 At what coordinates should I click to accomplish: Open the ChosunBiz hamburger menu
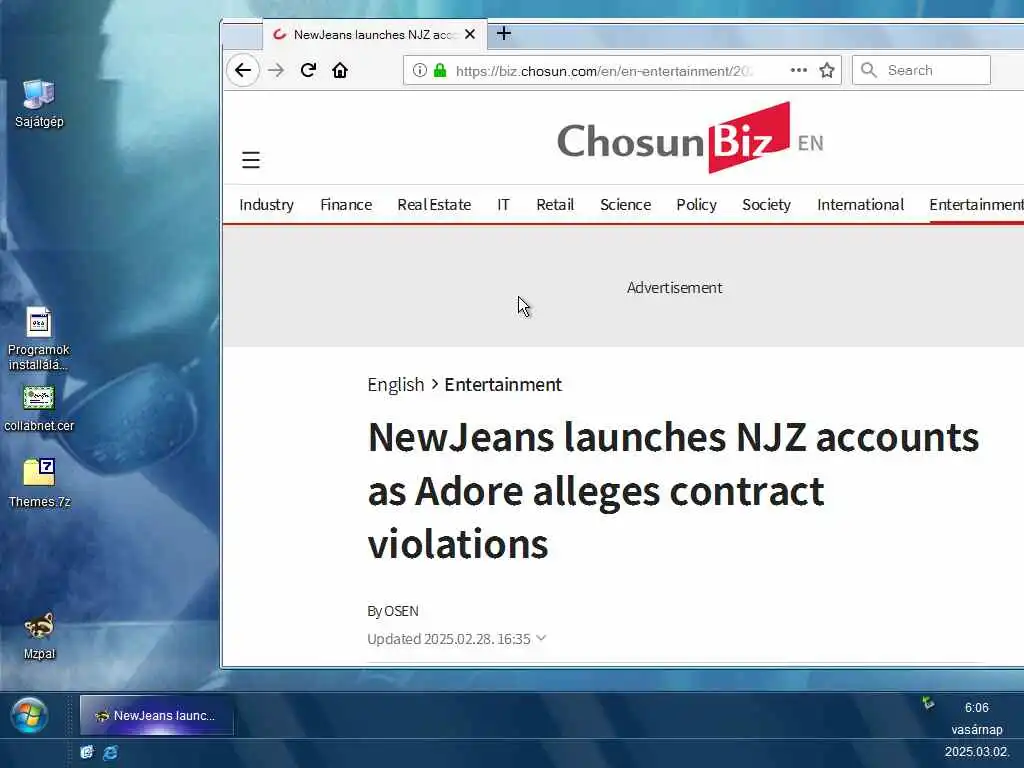click(x=251, y=160)
